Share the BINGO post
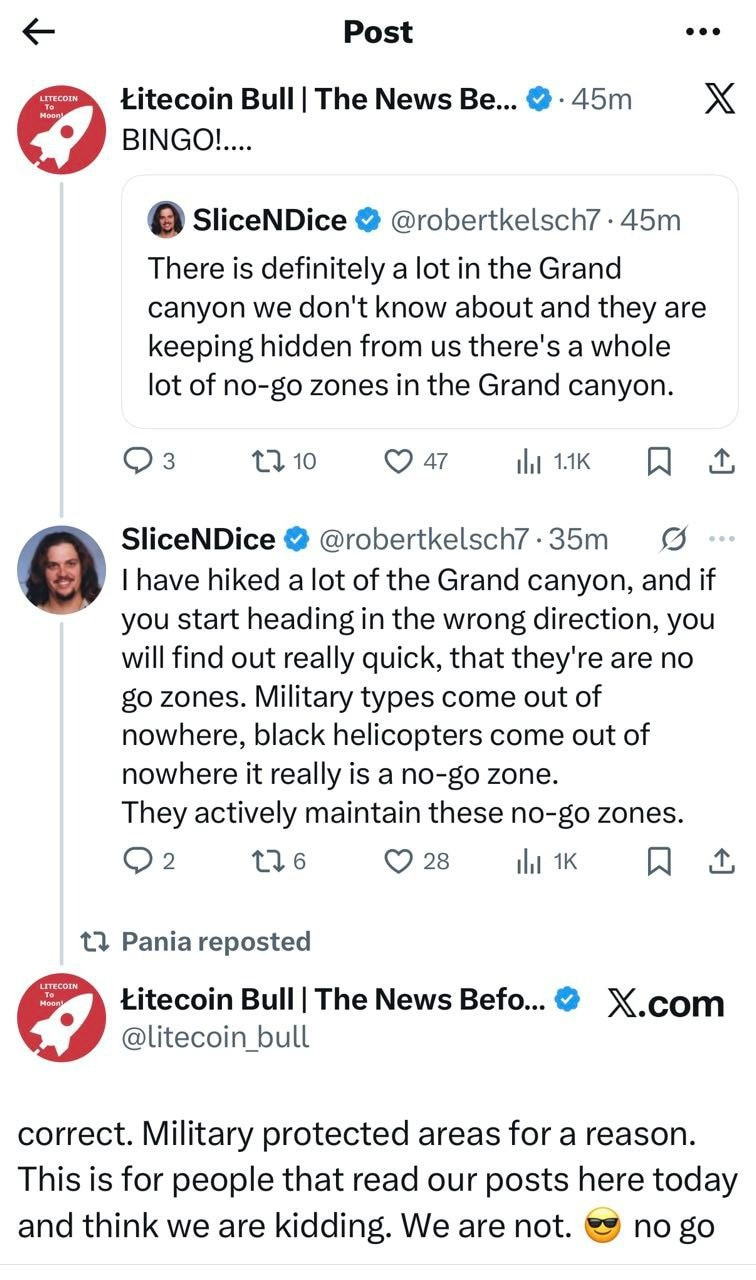 (721, 461)
